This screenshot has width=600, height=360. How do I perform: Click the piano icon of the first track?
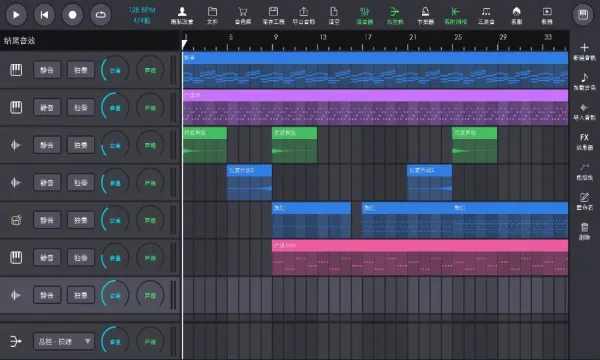pyautogui.click(x=16, y=70)
